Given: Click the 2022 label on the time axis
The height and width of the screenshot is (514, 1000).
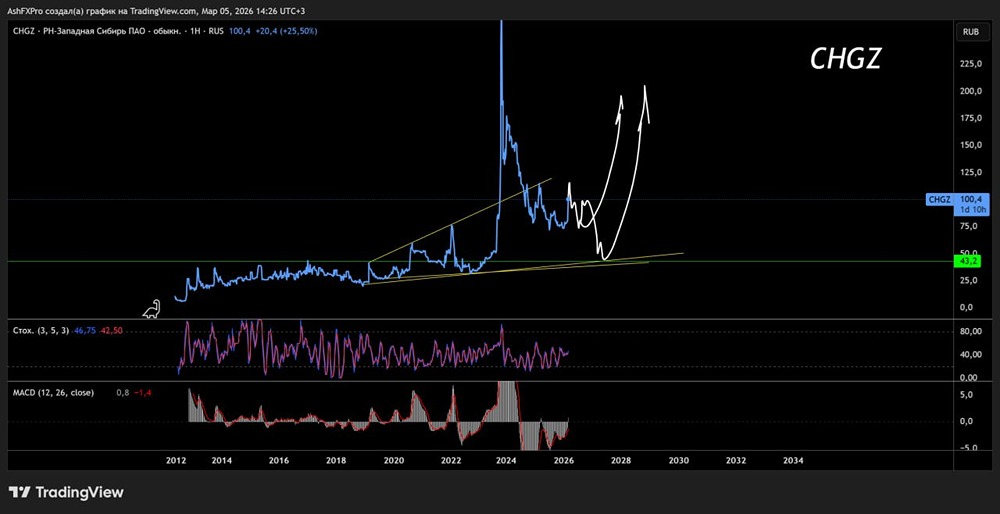Looking at the screenshot, I should 451,460.
